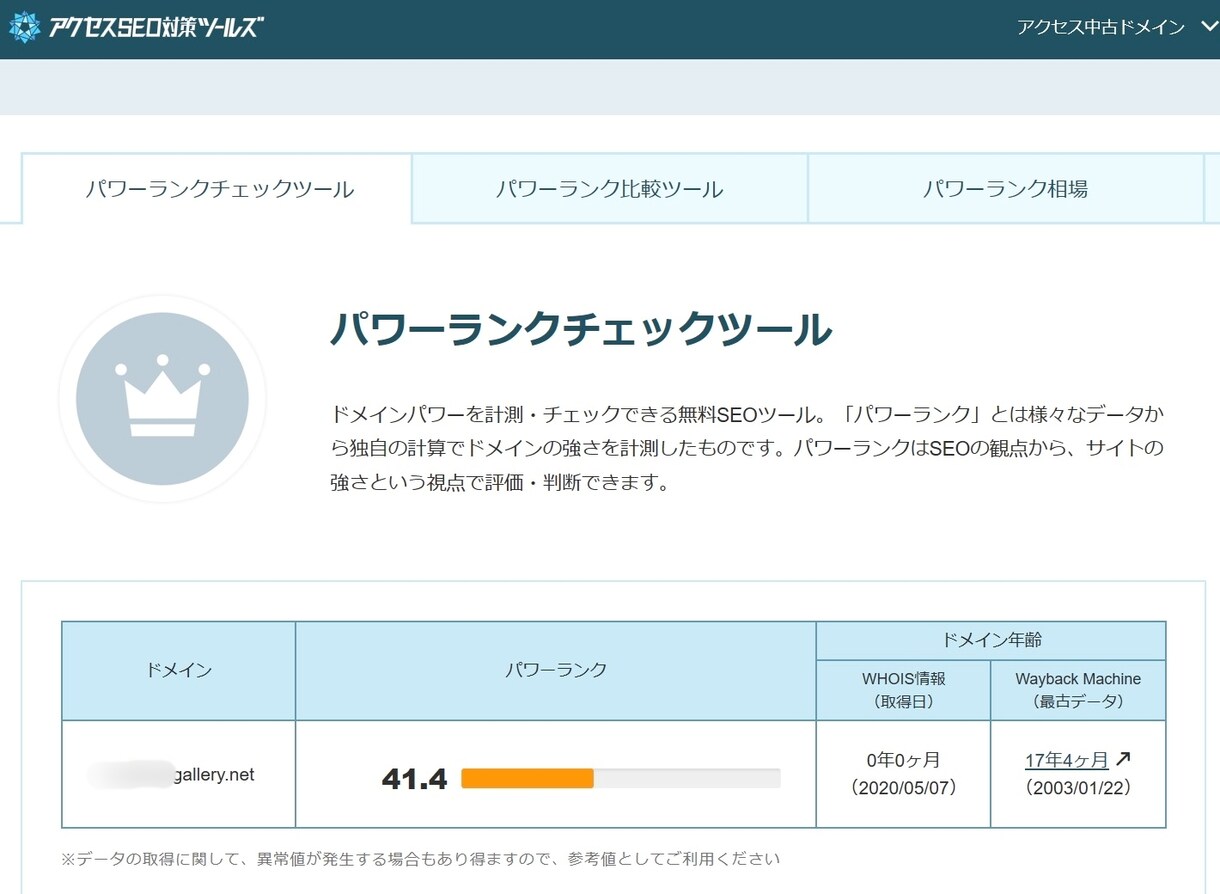1220x894 pixels.
Task: Click the external link arrow next to 17年4ヶ月
Action: [1123, 759]
